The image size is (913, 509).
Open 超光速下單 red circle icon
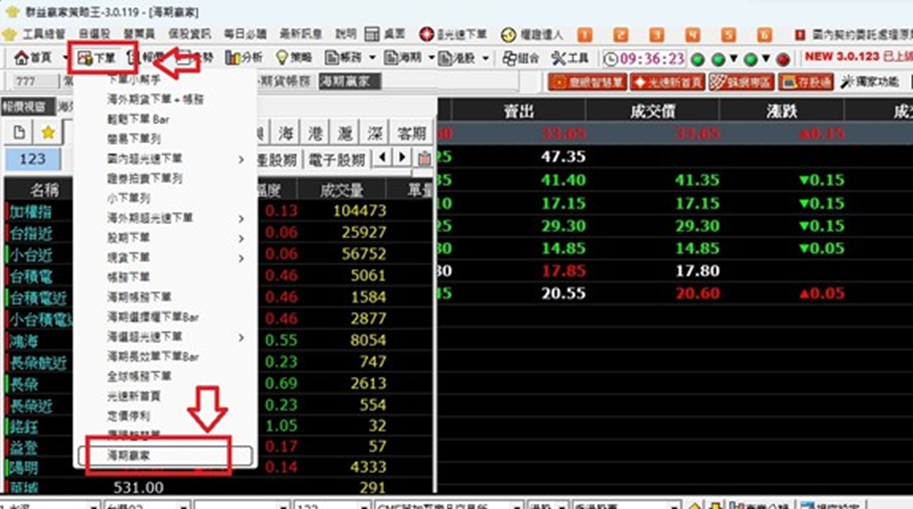pos(426,34)
